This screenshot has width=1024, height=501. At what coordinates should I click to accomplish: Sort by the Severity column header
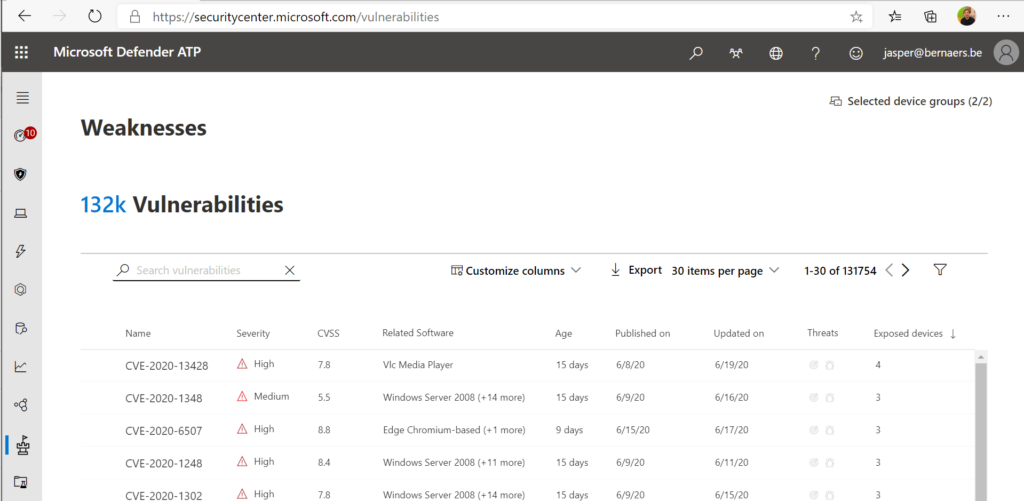pyautogui.click(x=253, y=333)
